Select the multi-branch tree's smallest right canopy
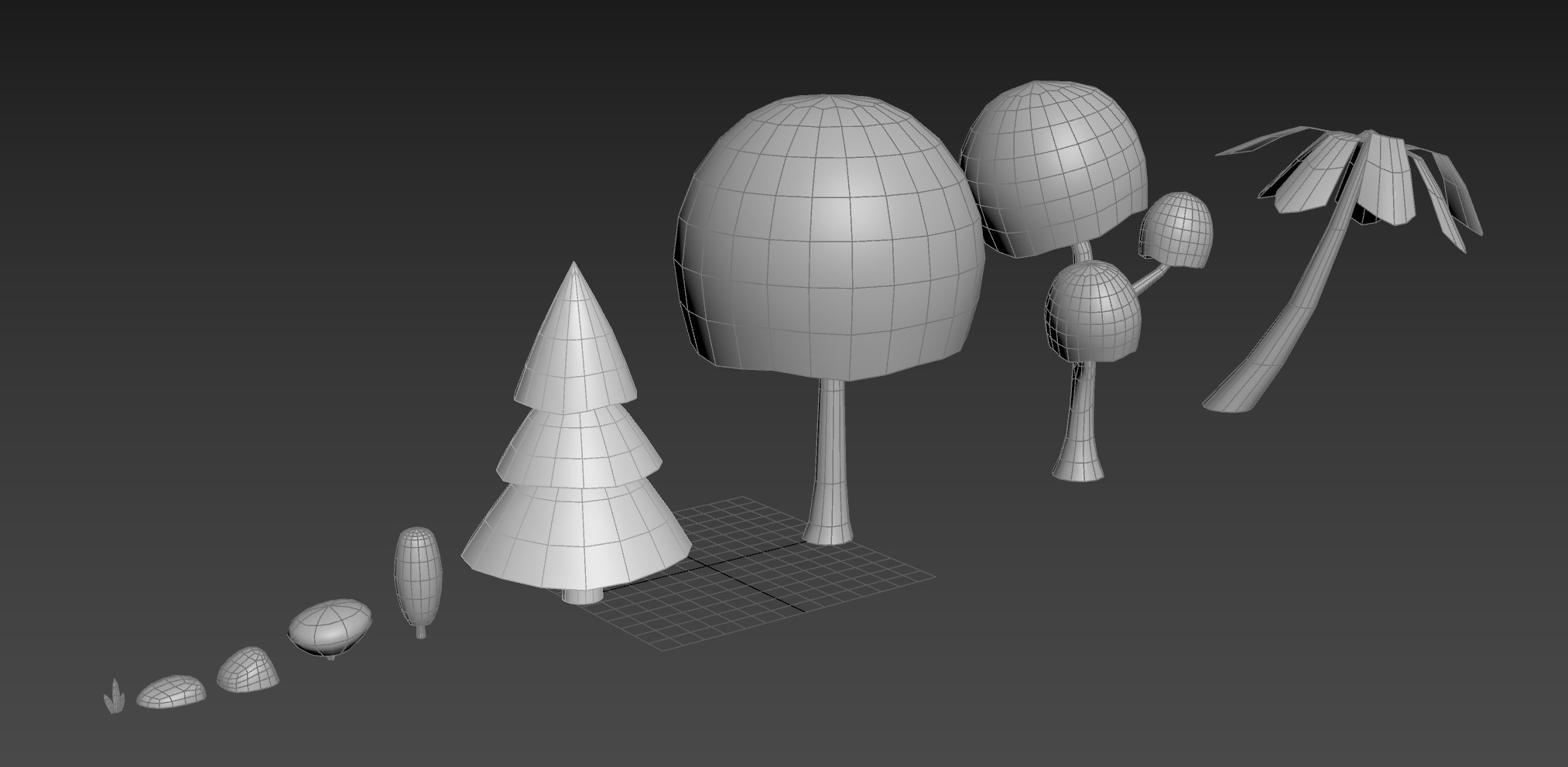Viewport: 1568px width, 767px height. (1176, 230)
